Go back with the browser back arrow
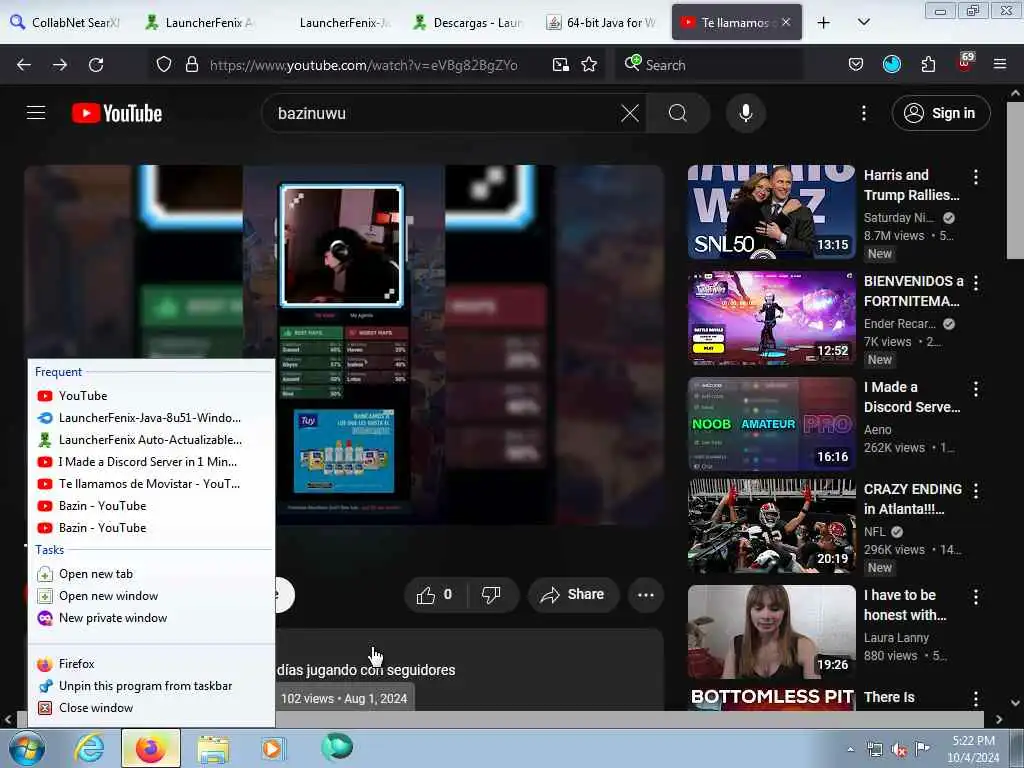The image size is (1024, 768). (x=24, y=65)
